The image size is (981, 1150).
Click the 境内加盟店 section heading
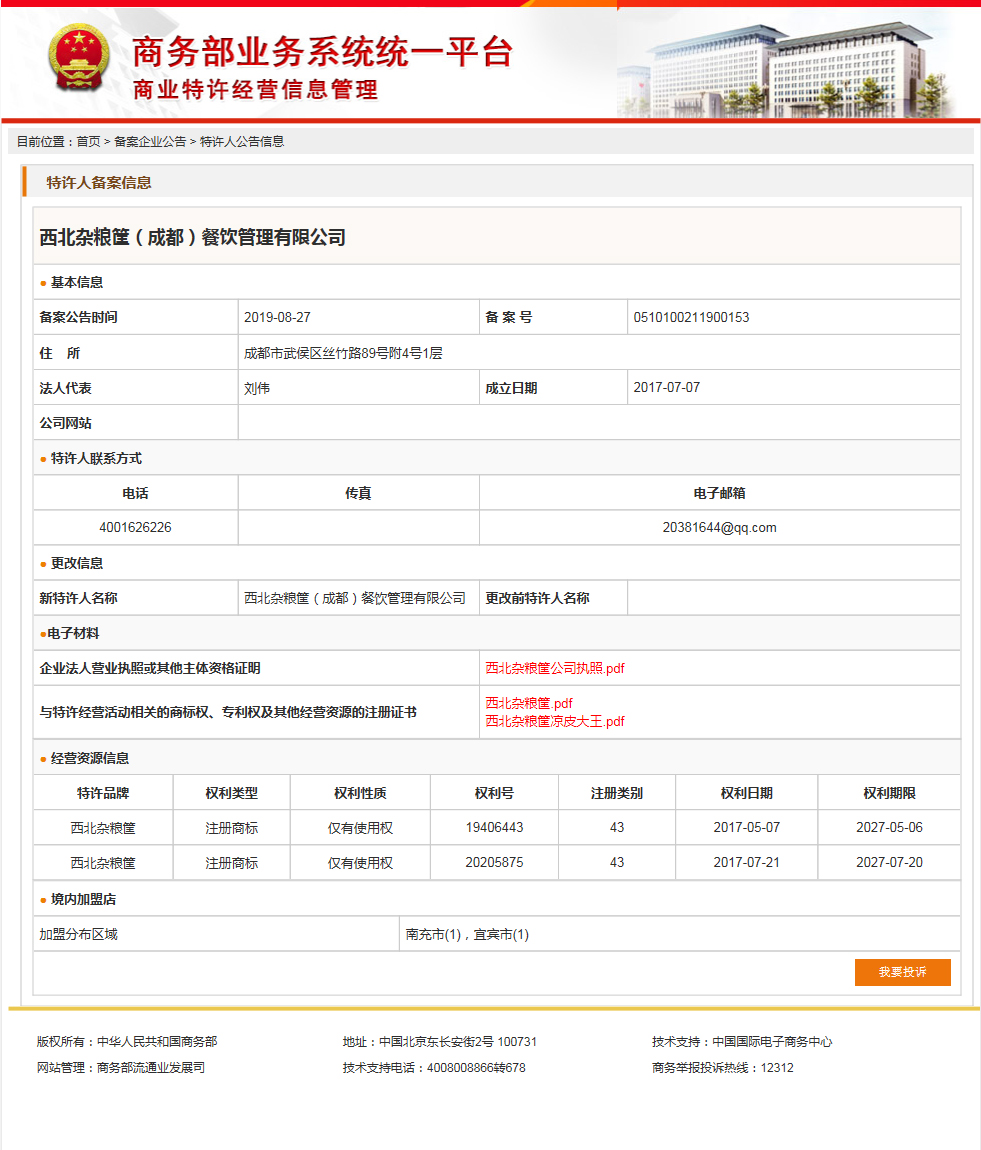(x=83, y=899)
